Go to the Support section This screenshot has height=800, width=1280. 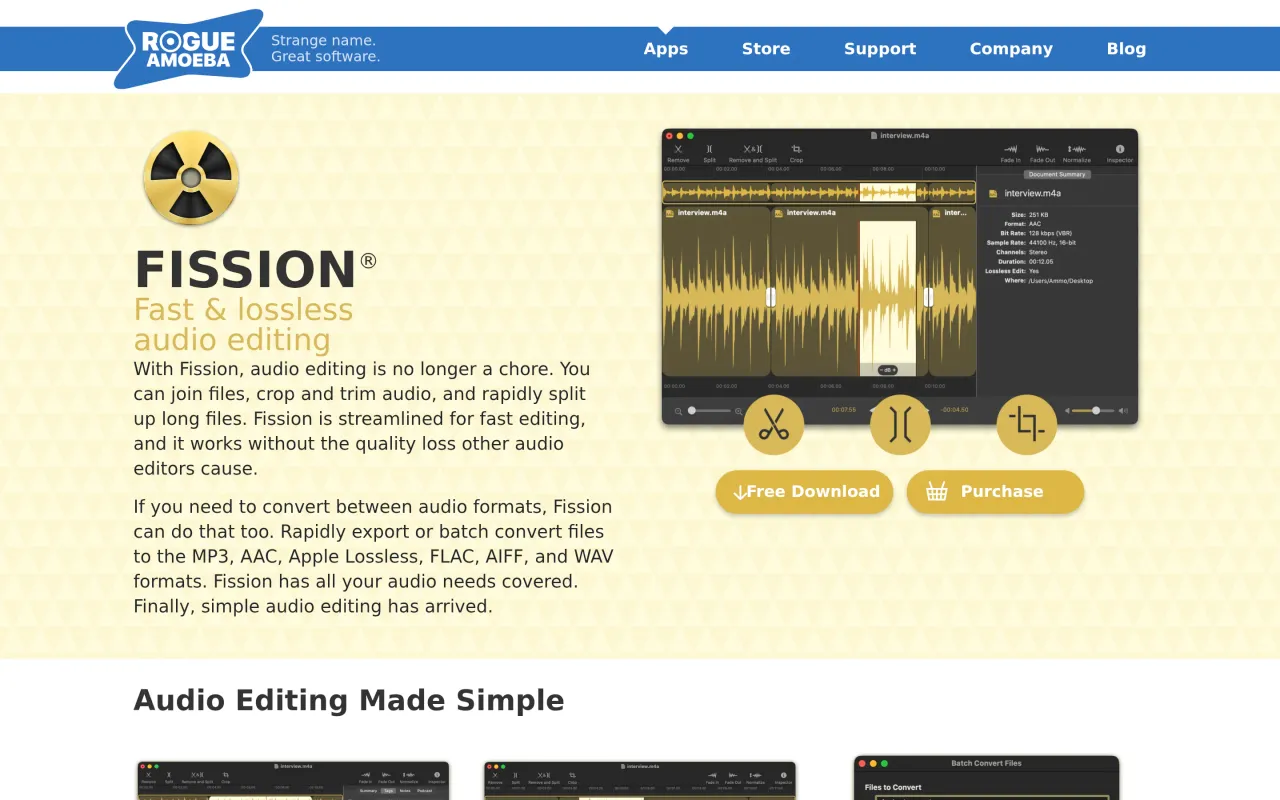click(880, 48)
